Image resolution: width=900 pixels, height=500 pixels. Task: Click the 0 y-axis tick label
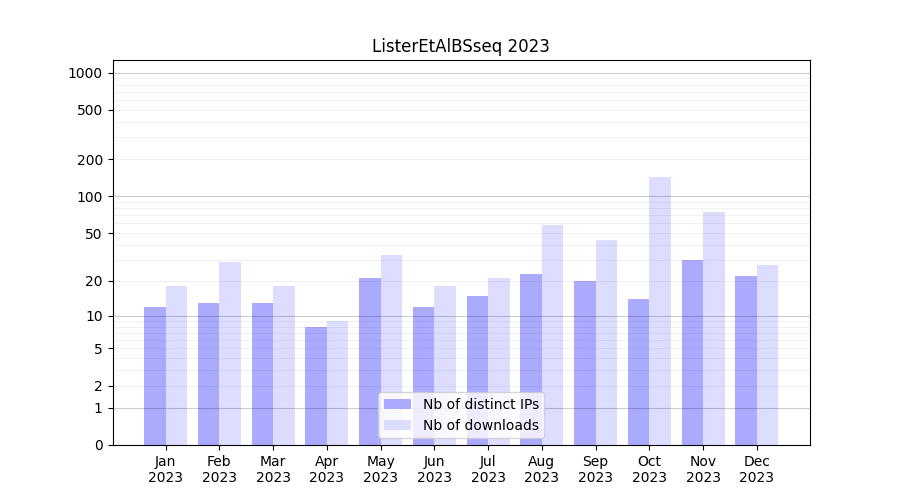[98, 445]
